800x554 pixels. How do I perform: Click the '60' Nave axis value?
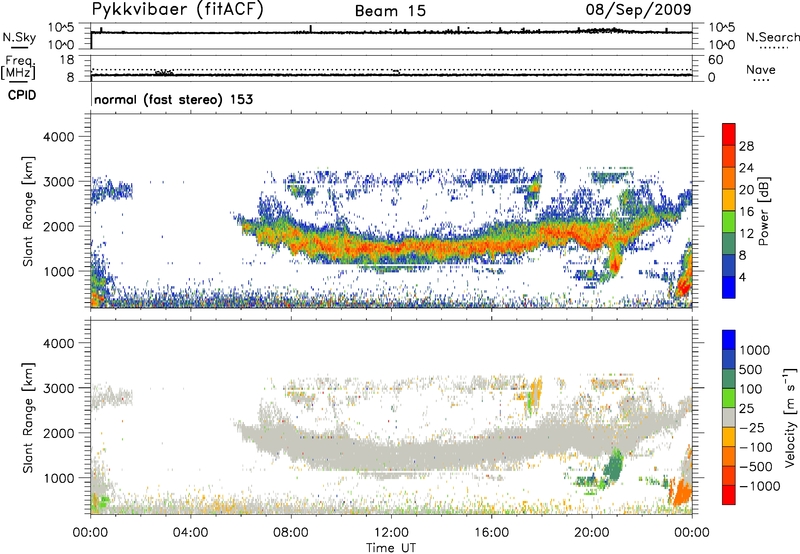(715, 60)
